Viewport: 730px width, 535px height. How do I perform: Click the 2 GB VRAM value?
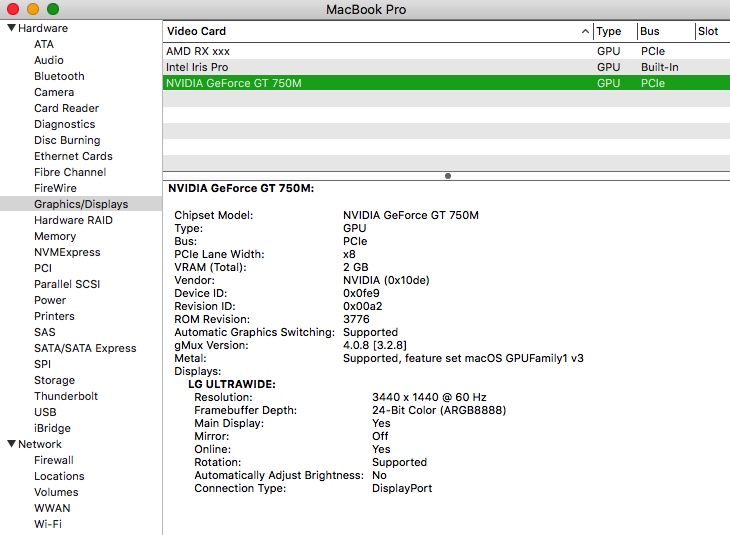click(x=356, y=267)
